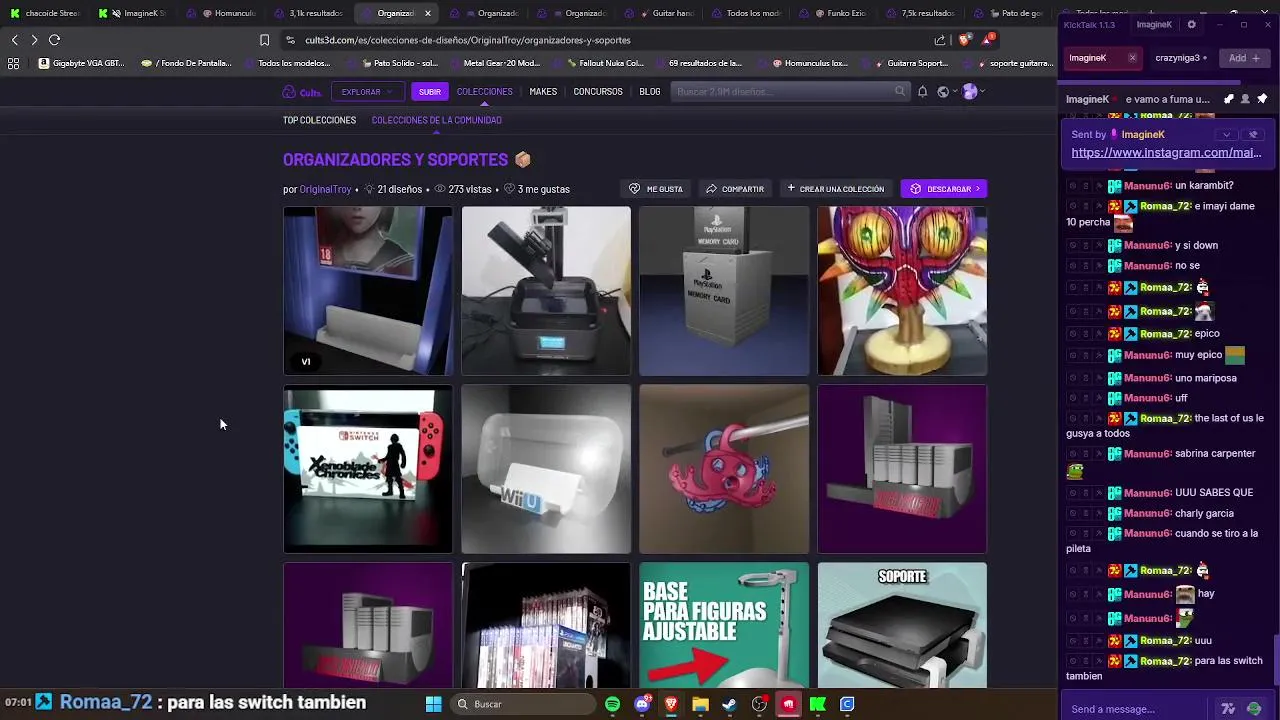The image size is (1280, 720).
Task: Switch to the 'Funko Ezio' browser tab
Action: click(839, 13)
